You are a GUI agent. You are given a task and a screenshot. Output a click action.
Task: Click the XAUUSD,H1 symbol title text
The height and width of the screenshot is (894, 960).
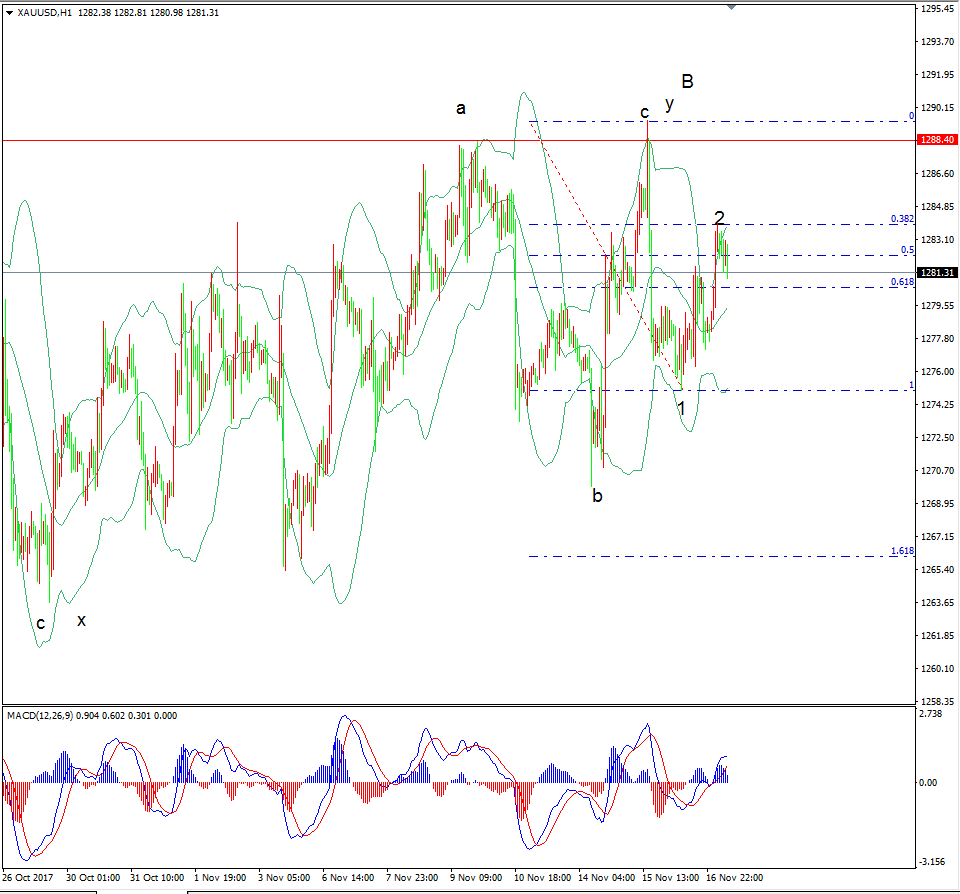(x=45, y=12)
